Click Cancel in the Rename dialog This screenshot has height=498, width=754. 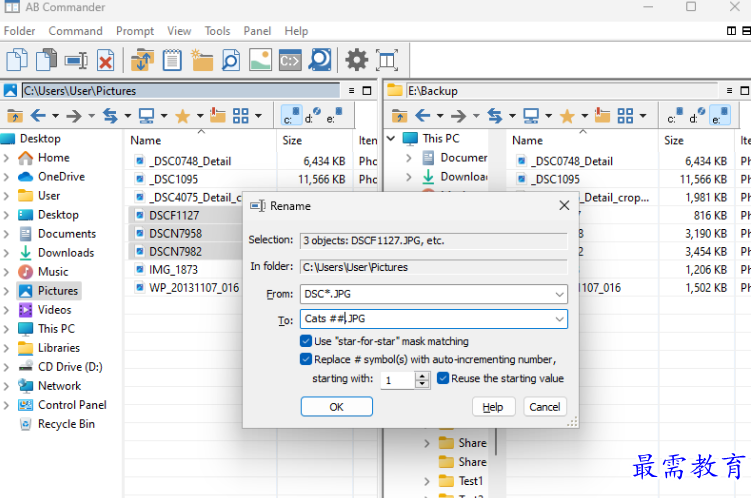(545, 407)
